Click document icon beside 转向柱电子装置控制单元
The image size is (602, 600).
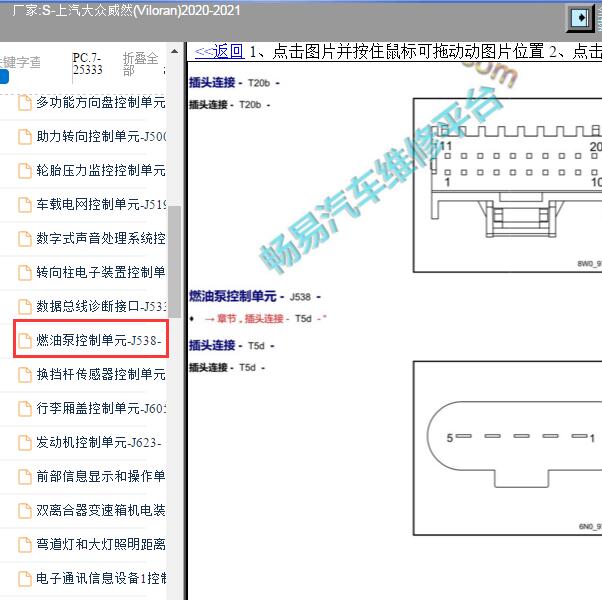(25, 273)
